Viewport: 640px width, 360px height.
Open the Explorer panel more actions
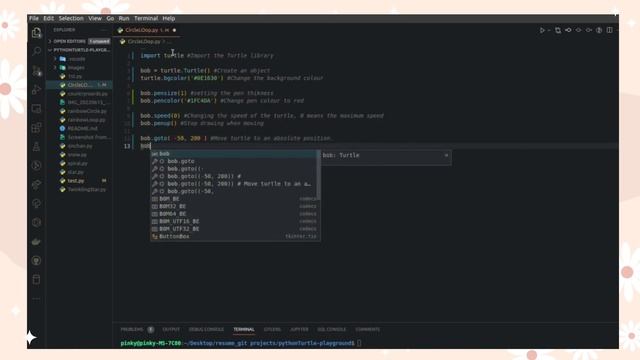click(104, 30)
